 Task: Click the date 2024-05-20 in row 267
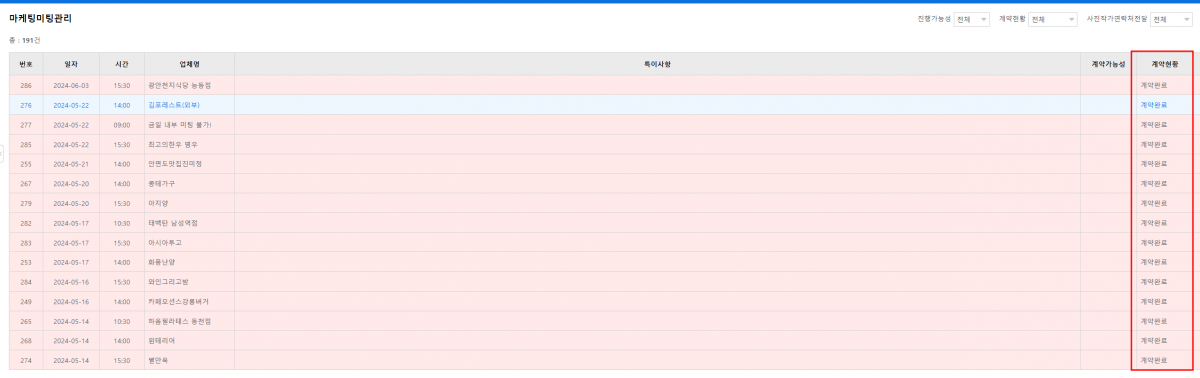71,183
